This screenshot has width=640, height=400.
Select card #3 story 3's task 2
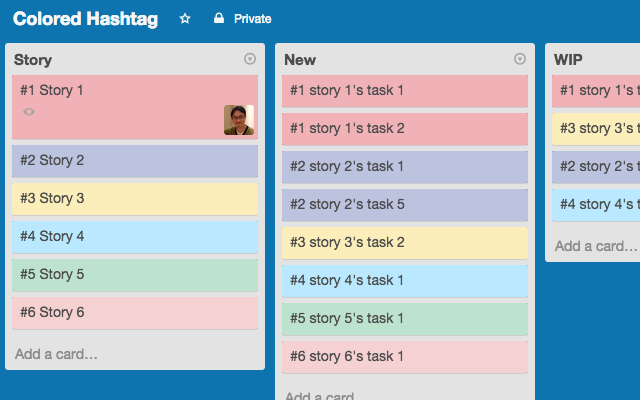point(405,243)
